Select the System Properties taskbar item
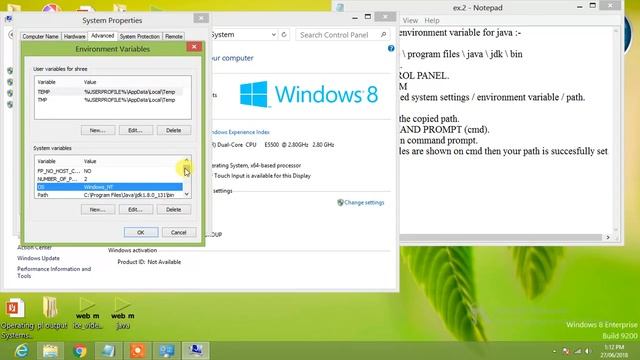The height and width of the screenshot is (360, 640). 196,351
